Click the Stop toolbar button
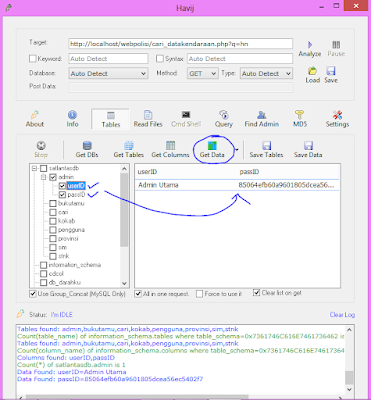Screen dimensions: 371x400 pos(41,150)
